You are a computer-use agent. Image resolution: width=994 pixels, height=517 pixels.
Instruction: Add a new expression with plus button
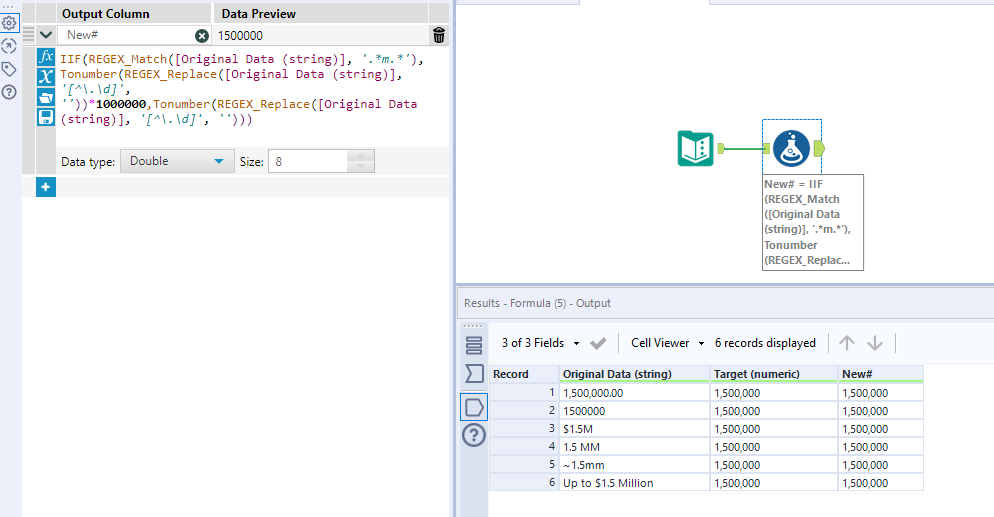[46, 187]
